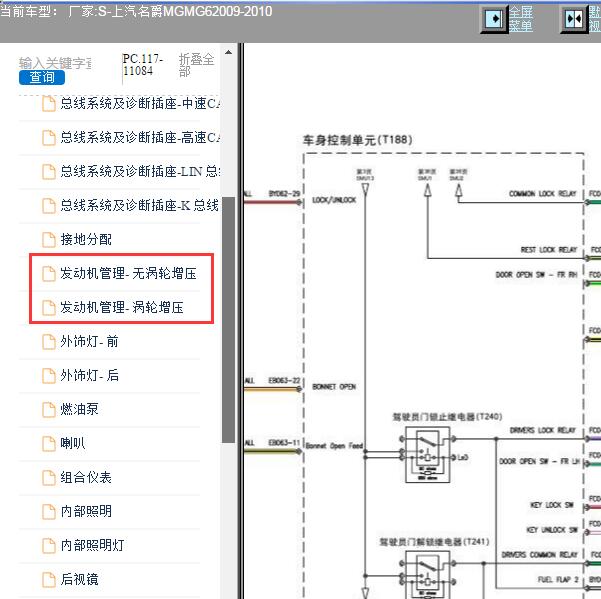The width and height of the screenshot is (601, 599).
Task: Click the blue 查询 search button
Action: [x=42, y=77]
